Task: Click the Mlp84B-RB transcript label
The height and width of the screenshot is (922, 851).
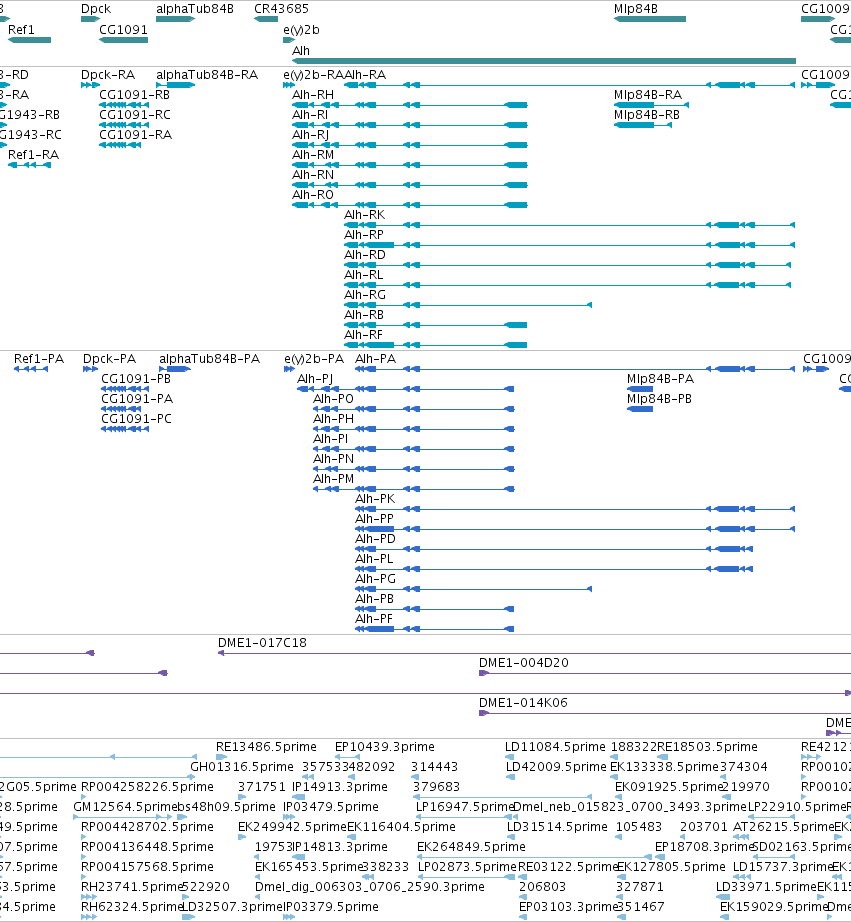Action: (647, 115)
